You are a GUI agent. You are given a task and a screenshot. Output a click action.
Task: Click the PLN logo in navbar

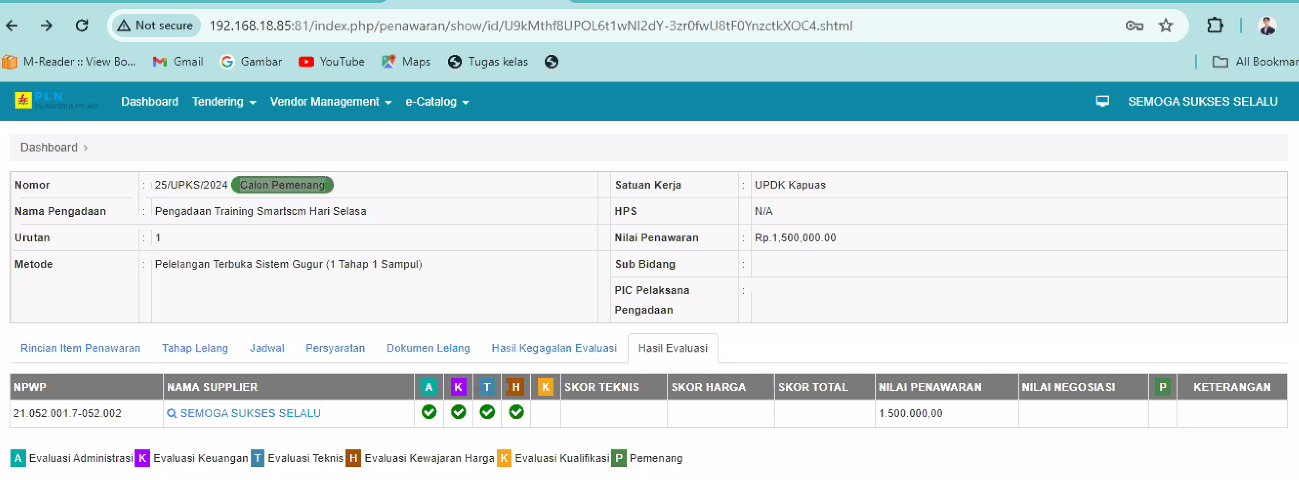[56, 101]
